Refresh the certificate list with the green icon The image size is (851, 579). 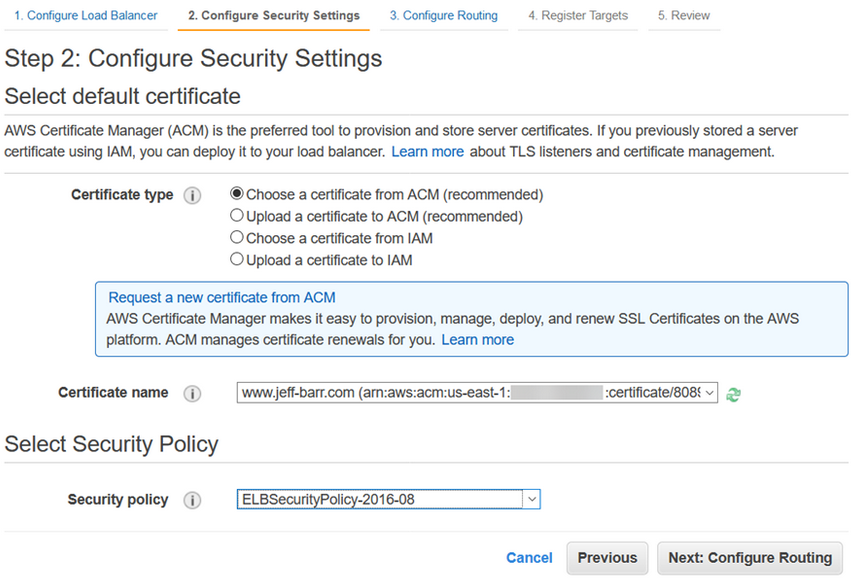point(733,394)
